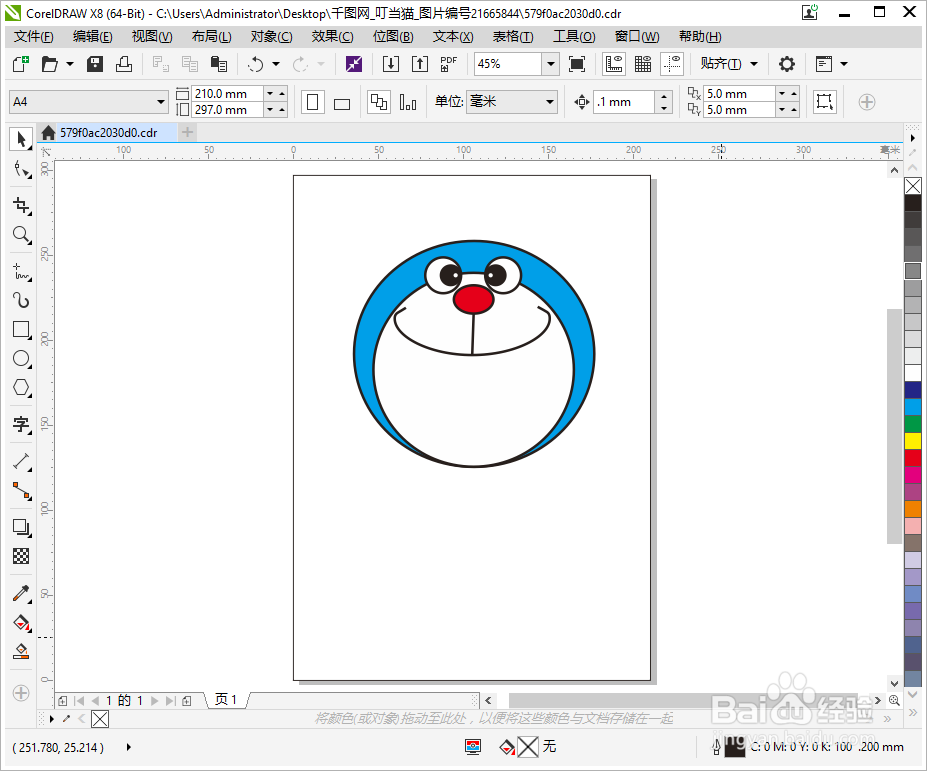Click the Export icon
This screenshot has height=771, width=927.
click(420, 64)
